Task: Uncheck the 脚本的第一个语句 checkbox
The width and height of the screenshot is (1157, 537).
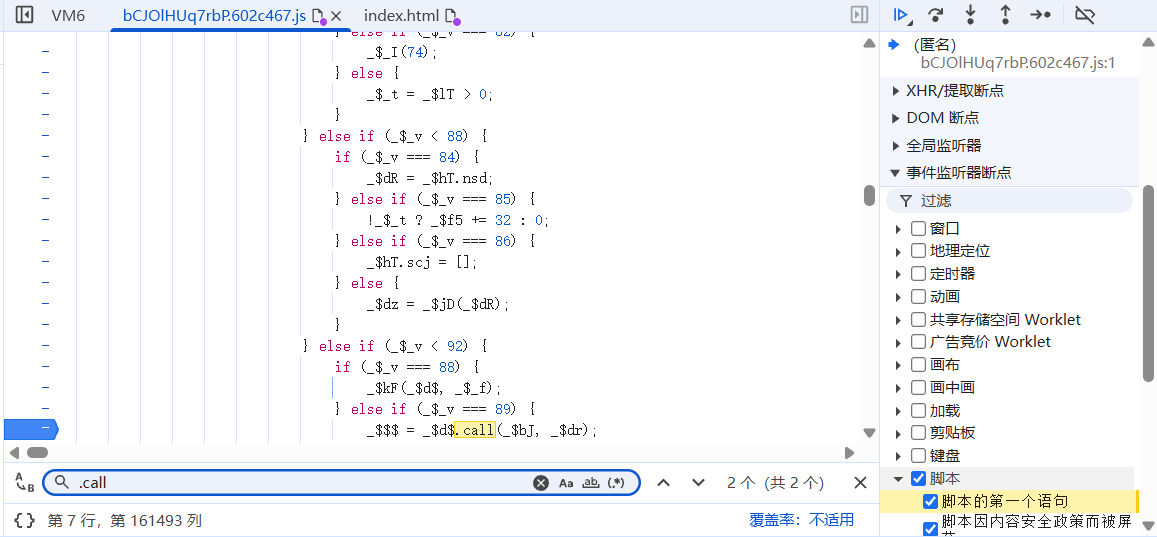Action: pos(930,501)
